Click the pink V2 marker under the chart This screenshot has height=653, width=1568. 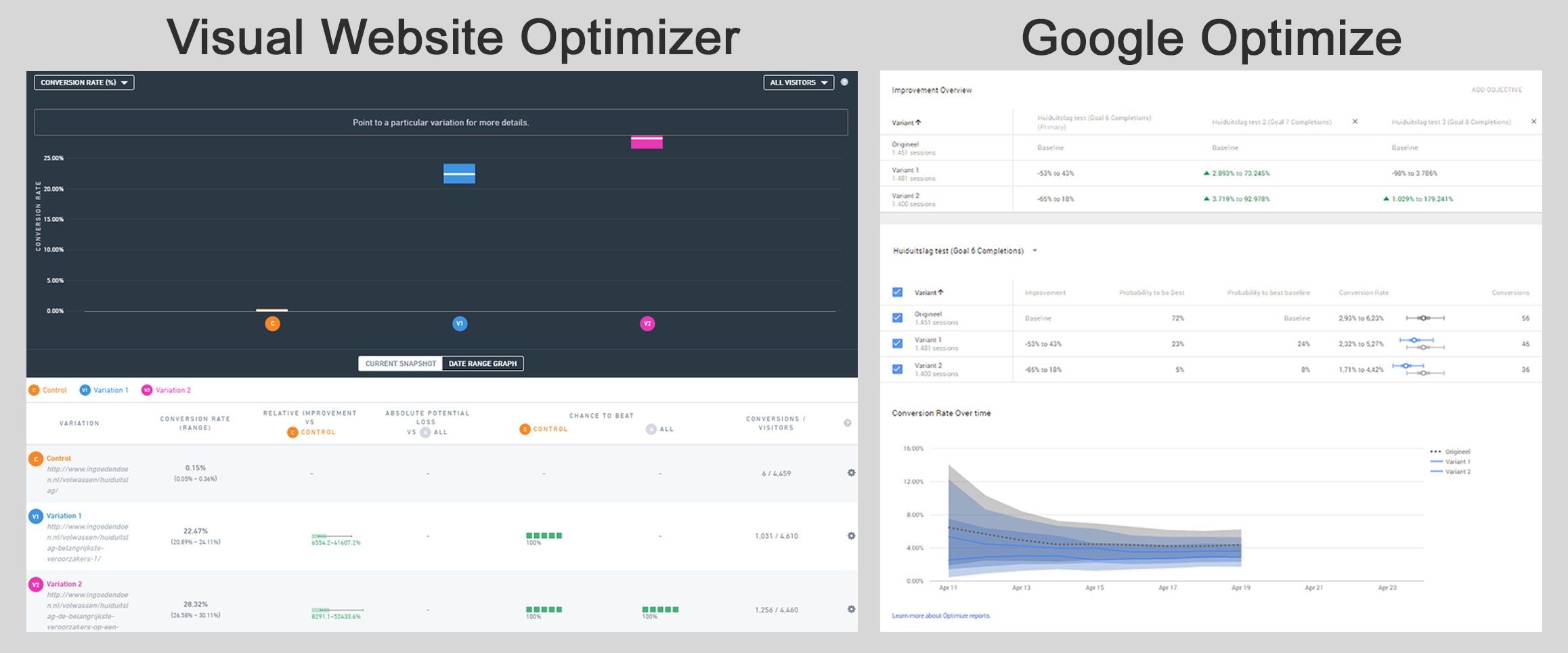point(647,324)
